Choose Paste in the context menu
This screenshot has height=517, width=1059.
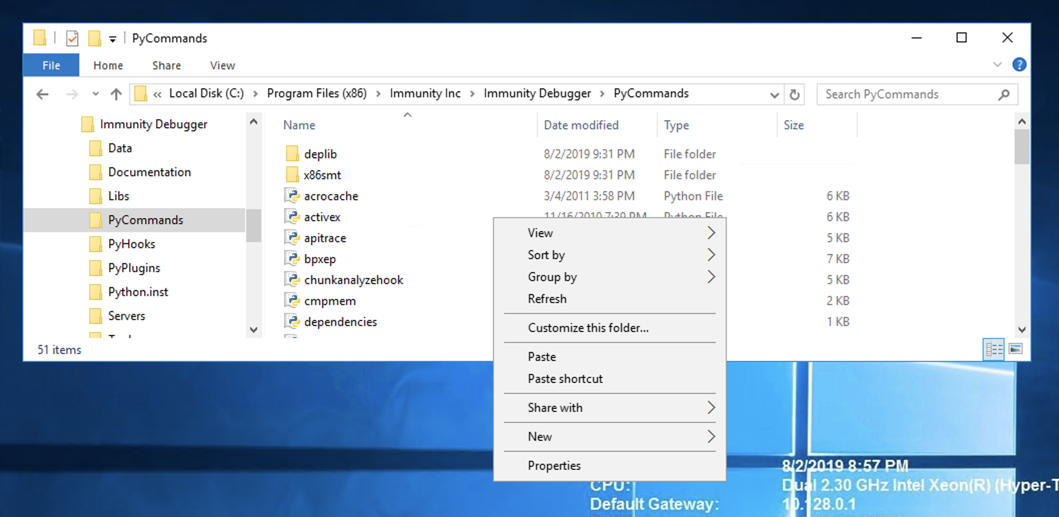point(609,357)
